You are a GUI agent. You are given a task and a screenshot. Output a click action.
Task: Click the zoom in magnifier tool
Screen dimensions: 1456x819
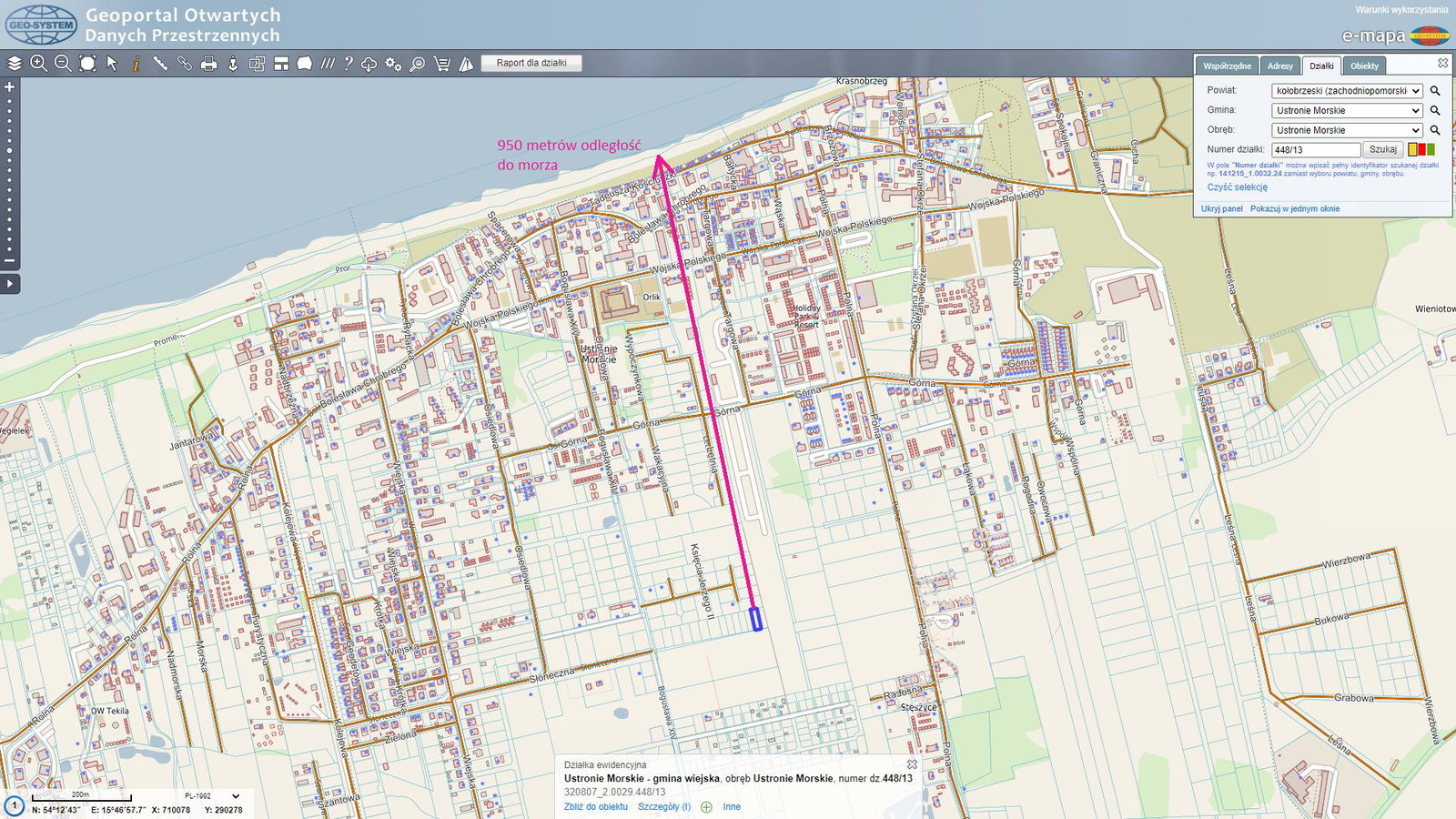click(38, 64)
